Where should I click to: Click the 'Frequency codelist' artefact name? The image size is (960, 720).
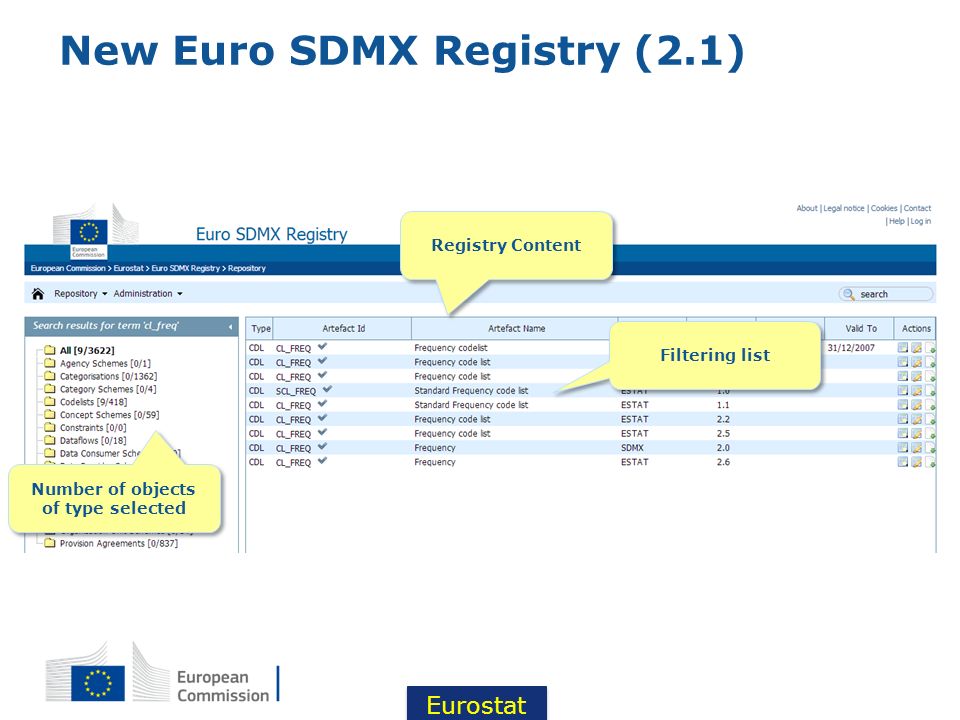point(451,348)
